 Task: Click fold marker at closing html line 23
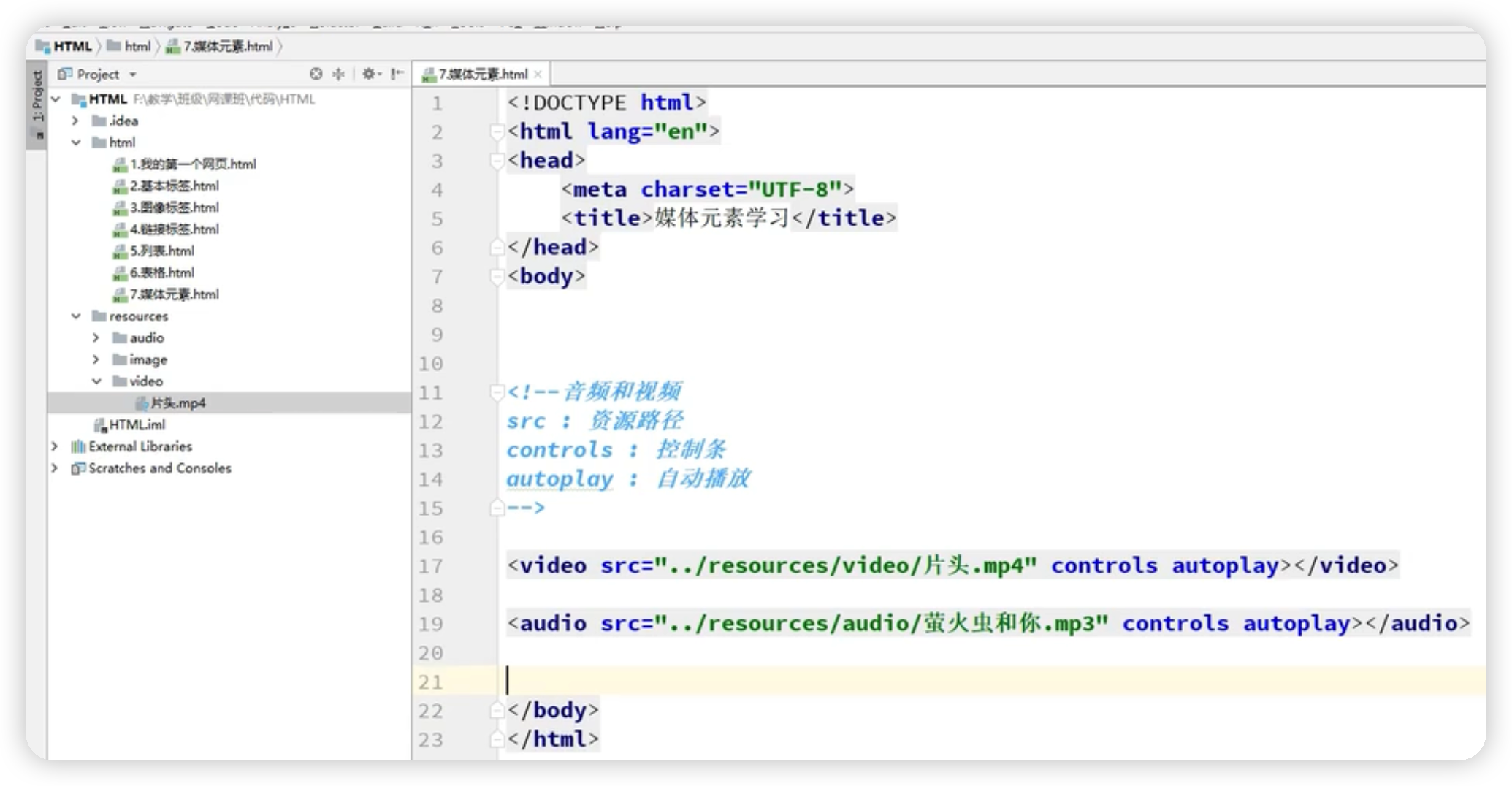coord(497,739)
